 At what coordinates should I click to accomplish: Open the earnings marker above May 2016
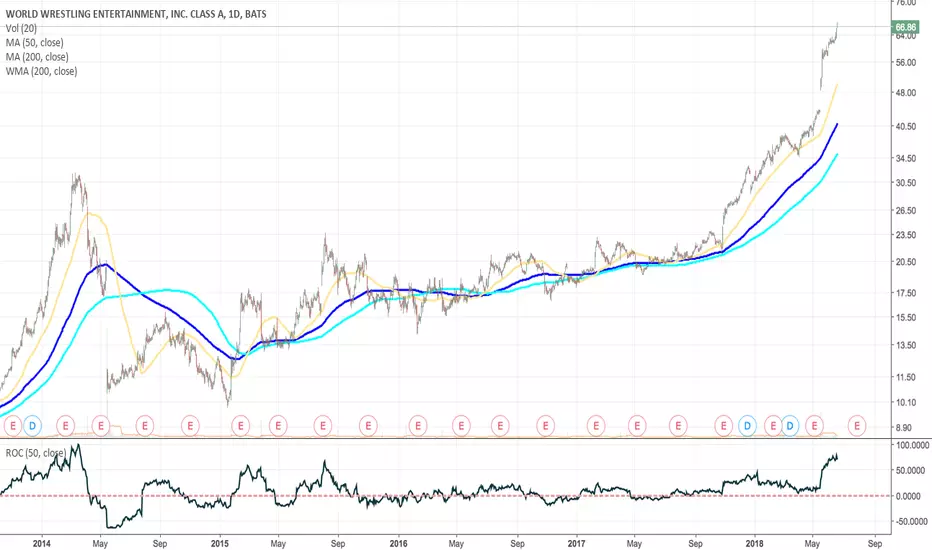[461, 426]
